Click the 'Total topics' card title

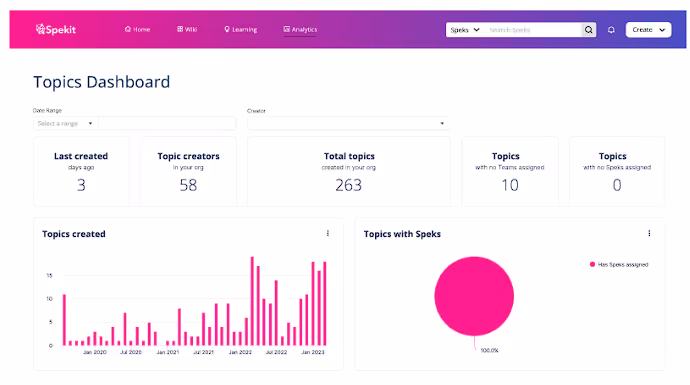click(349, 156)
